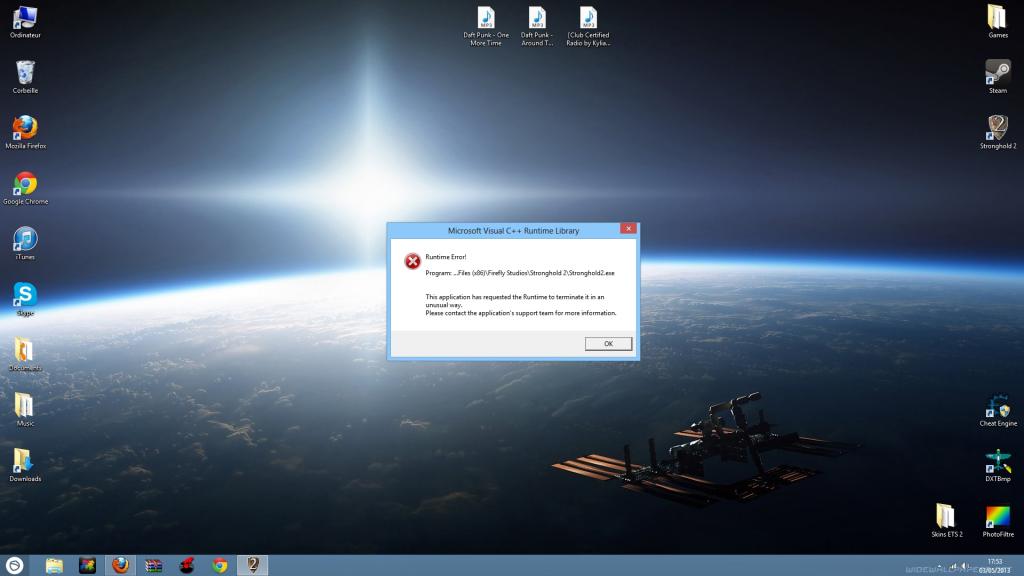Image resolution: width=1024 pixels, height=576 pixels.
Task: Select the Daft Punk - One More Time MP3
Action: 486,26
